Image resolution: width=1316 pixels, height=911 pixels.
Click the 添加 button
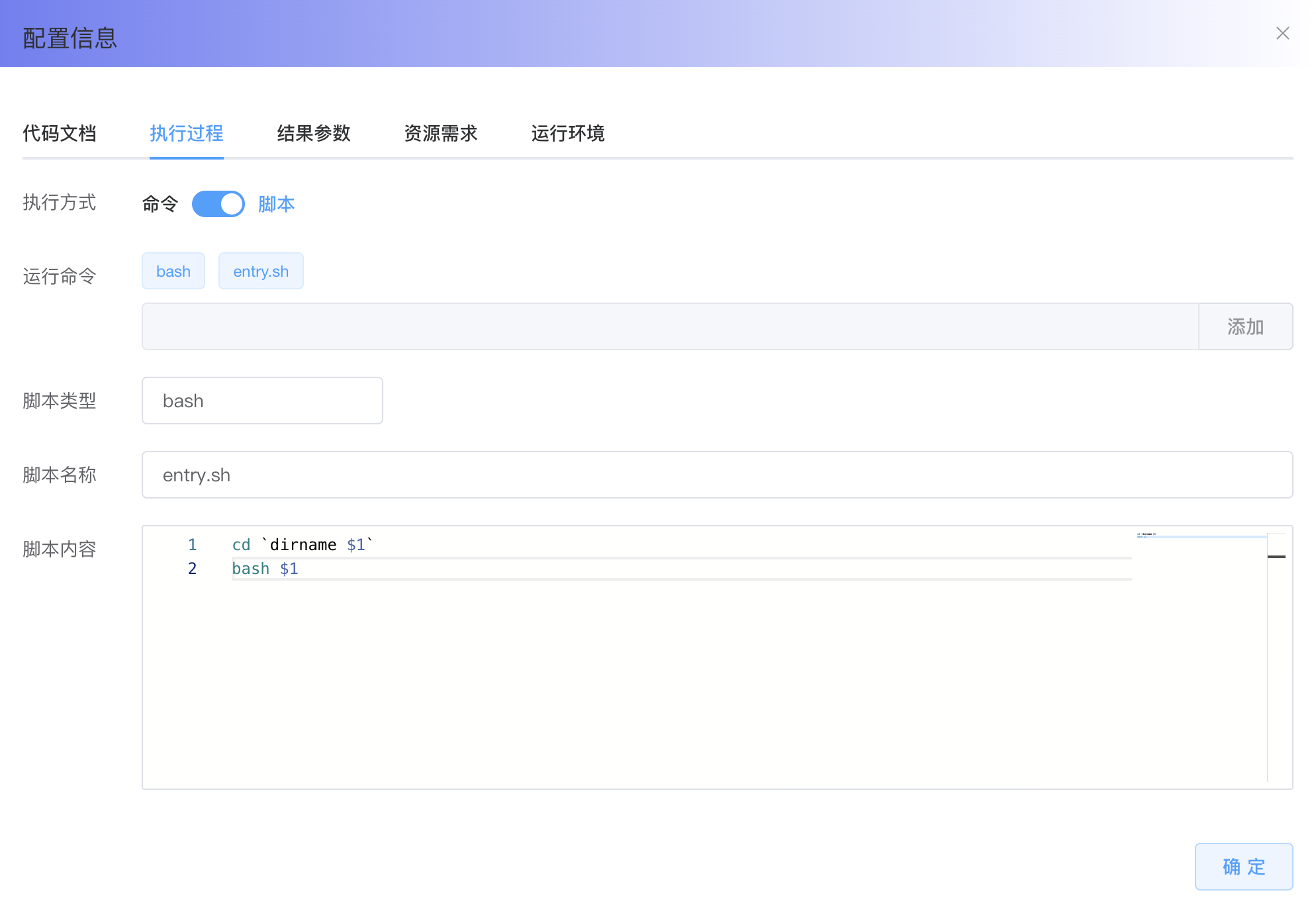(x=1246, y=326)
